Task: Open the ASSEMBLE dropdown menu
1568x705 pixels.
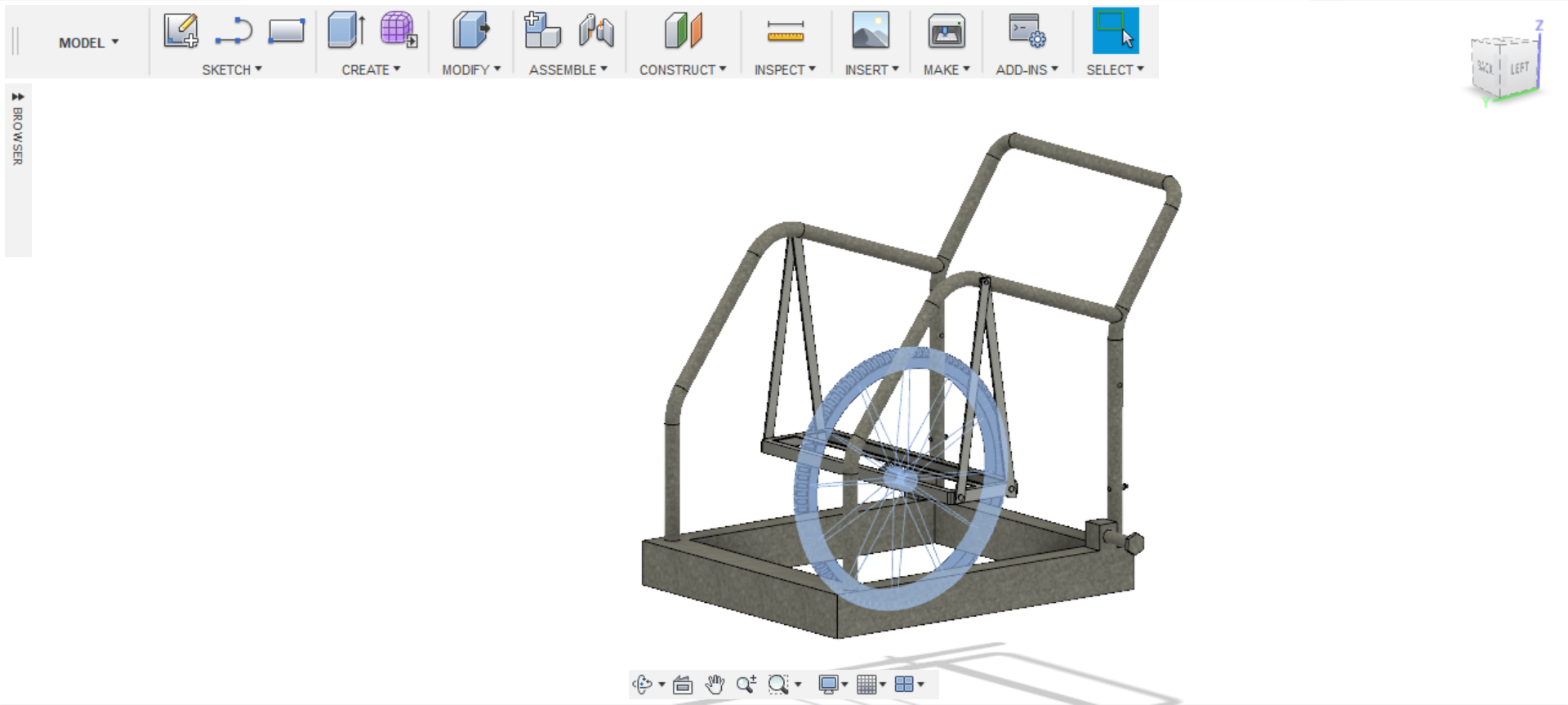Action: pos(568,70)
